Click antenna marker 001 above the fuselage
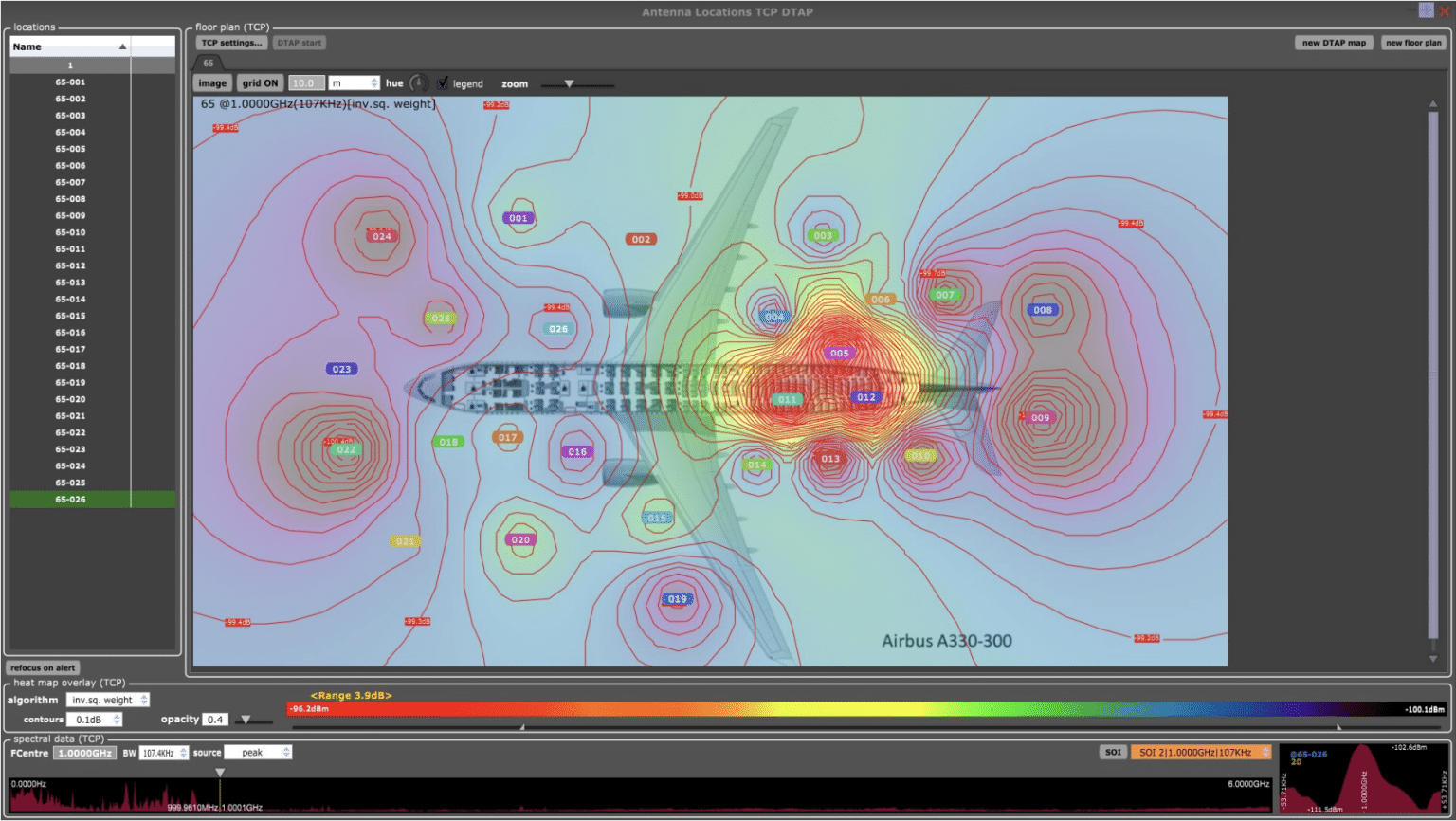Screen dimensions: 1456x821 click(x=518, y=217)
